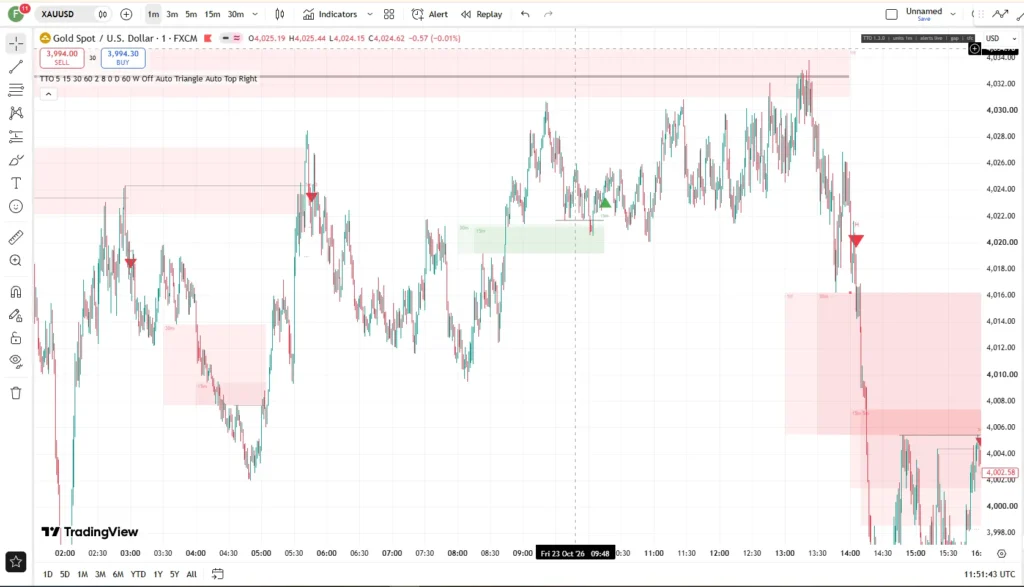The width and height of the screenshot is (1024, 587).
Task: Toggle hide all drawings eye icon
Action: click(x=16, y=361)
